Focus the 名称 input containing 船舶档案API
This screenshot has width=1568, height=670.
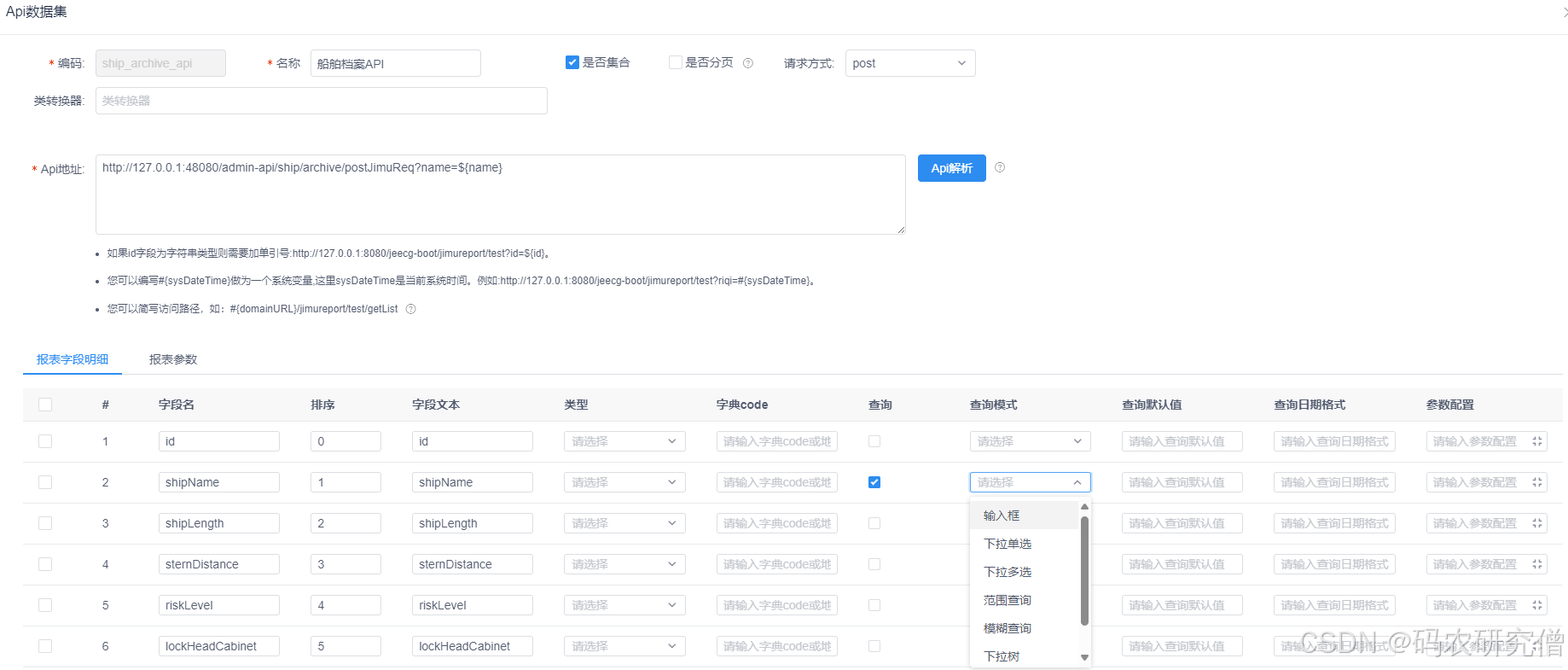[x=396, y=63]
